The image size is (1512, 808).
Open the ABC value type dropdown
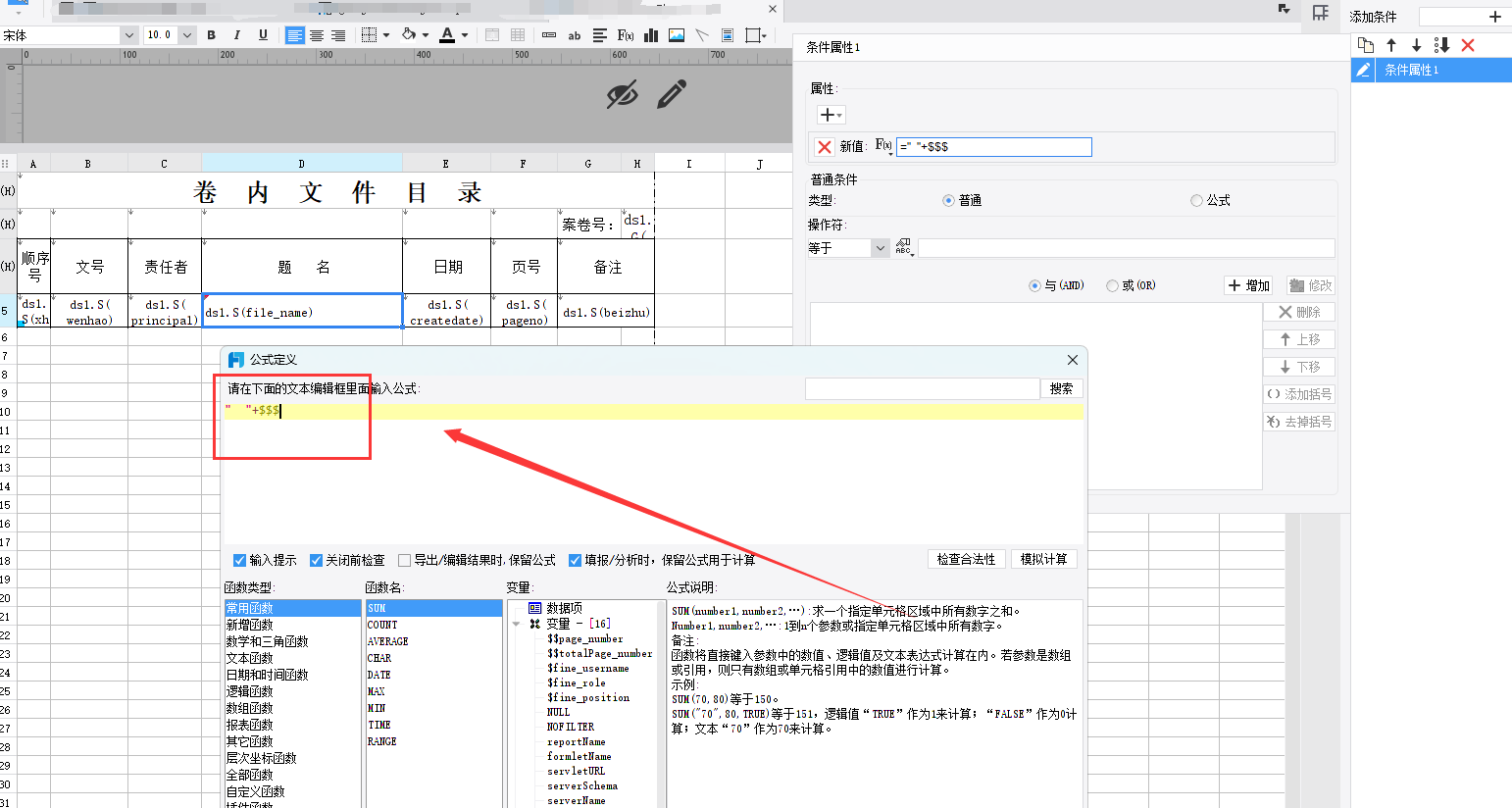coord(903,249)
